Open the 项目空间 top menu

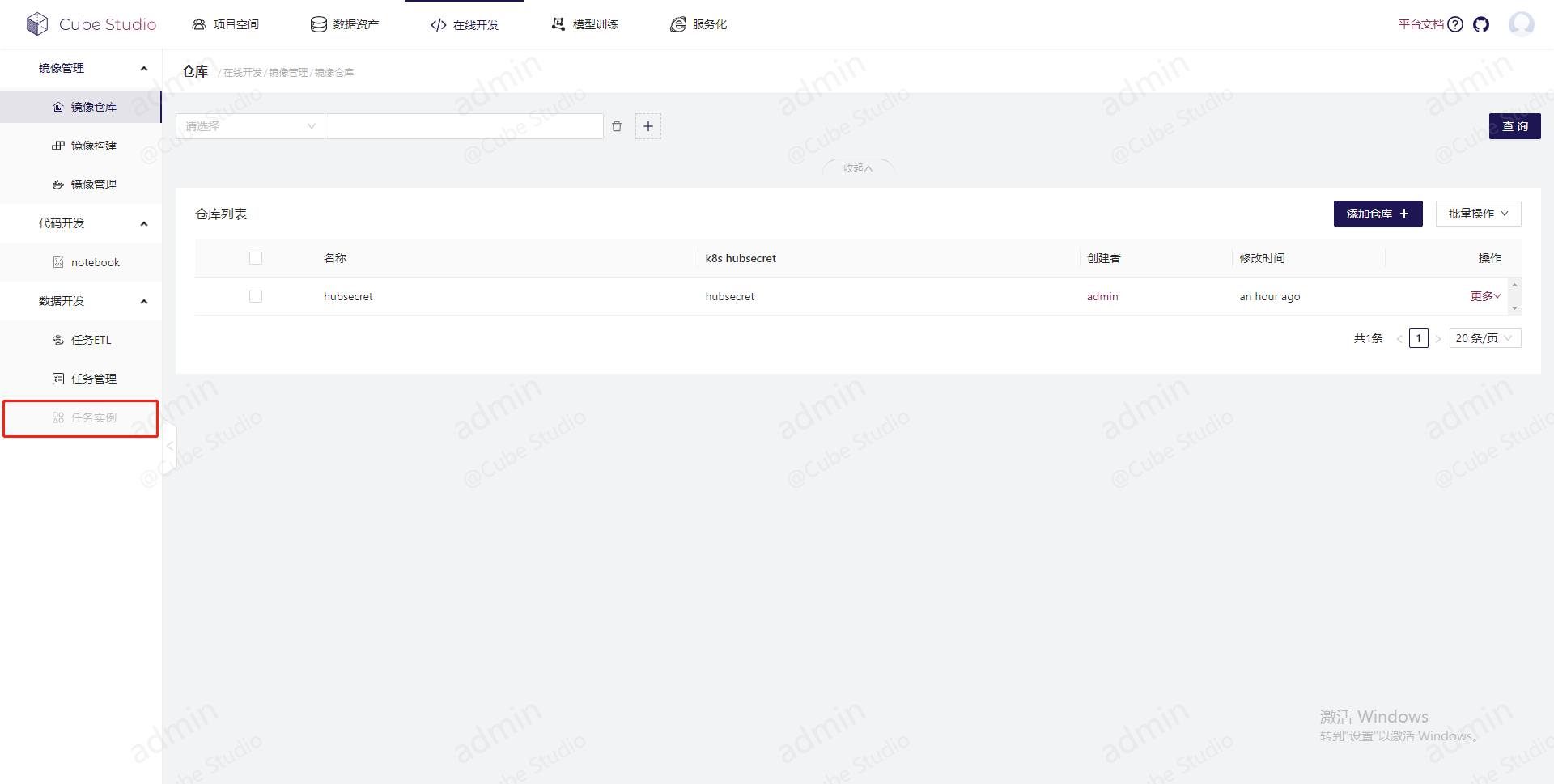pyautogui.click(x=225, y=24)
